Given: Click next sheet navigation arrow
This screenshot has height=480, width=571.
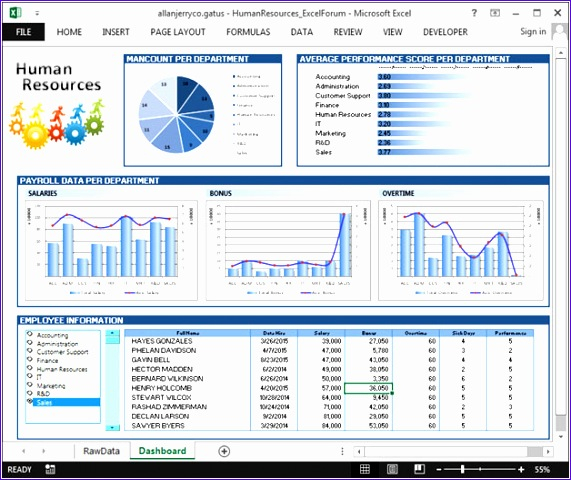Looking at the screenshot, I should coord(44,451).
